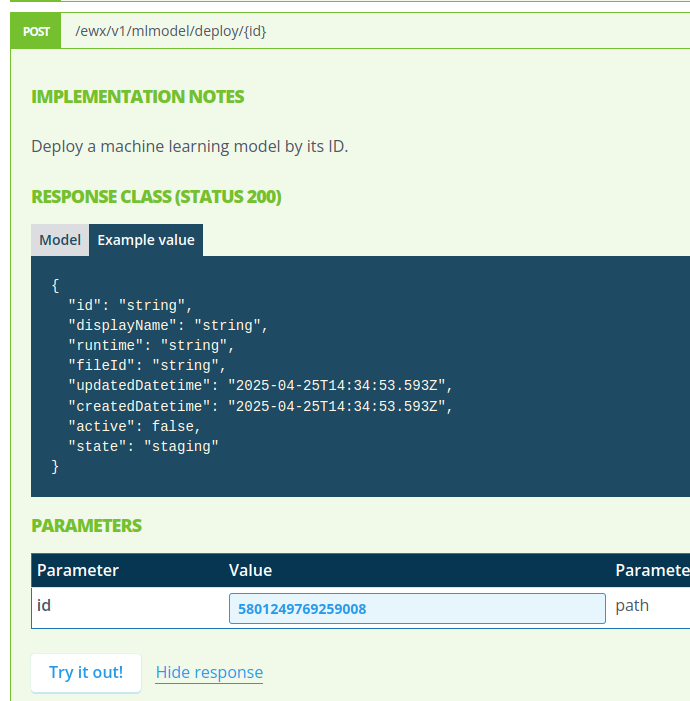The image size is (690, 701).
Task: Click the Value column header
Action: coord(250,570)
